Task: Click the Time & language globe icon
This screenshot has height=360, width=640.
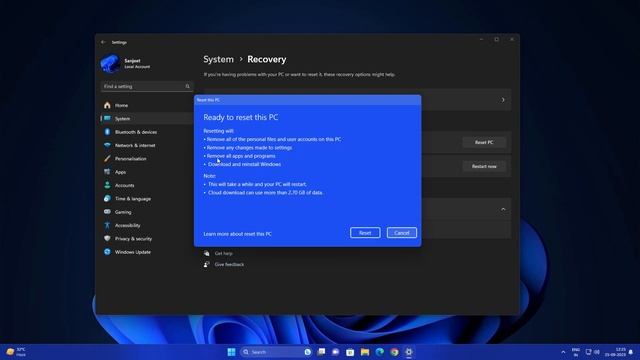Action: pyautogui.click(x=107, y=198)
